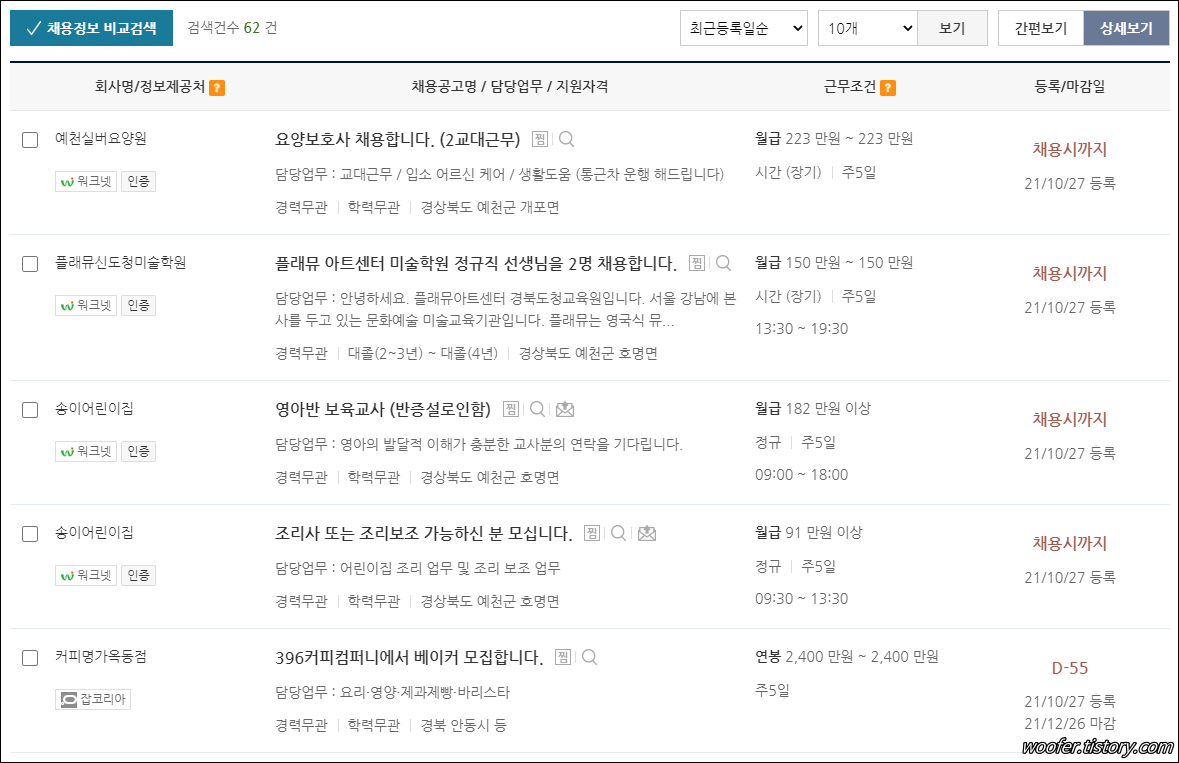Click help icon beside 근무조건 header
The width and height of the screenshot is (1179, 763).
click(x=888, y=88)
